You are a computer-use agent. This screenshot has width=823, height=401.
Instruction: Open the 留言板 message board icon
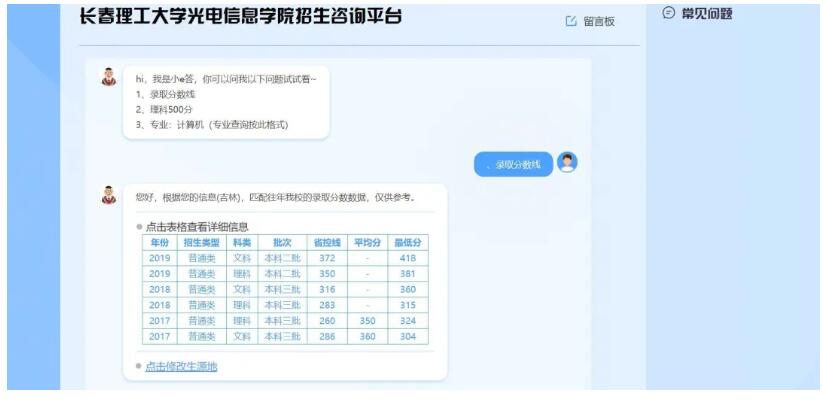(571, 22)
